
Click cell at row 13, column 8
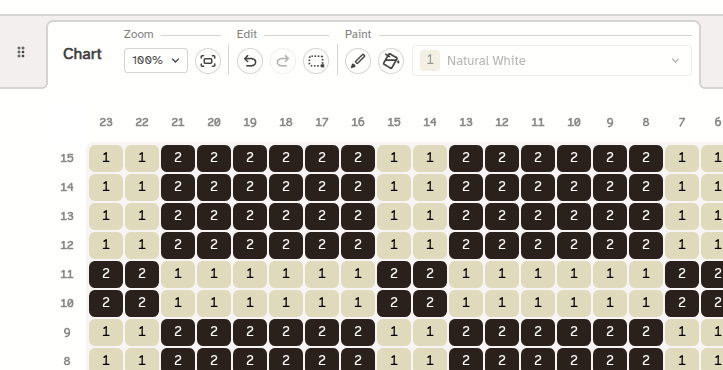pyautogui.click(x=646, y=216)
